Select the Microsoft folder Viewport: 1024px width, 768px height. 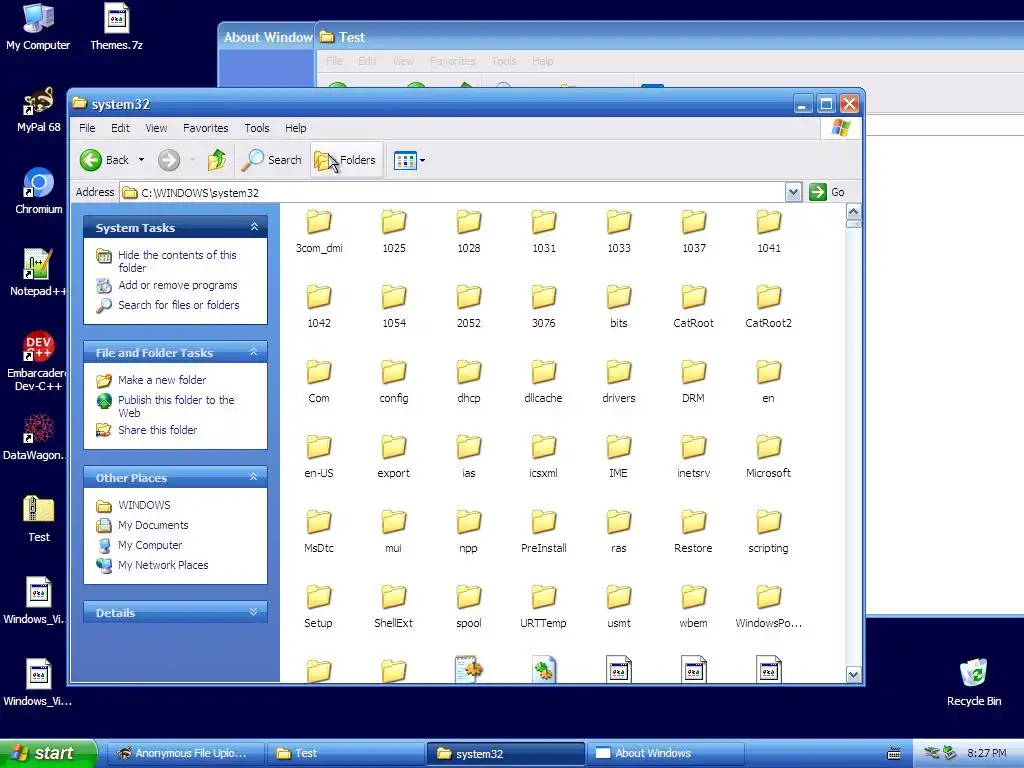(x=768, y=457)
